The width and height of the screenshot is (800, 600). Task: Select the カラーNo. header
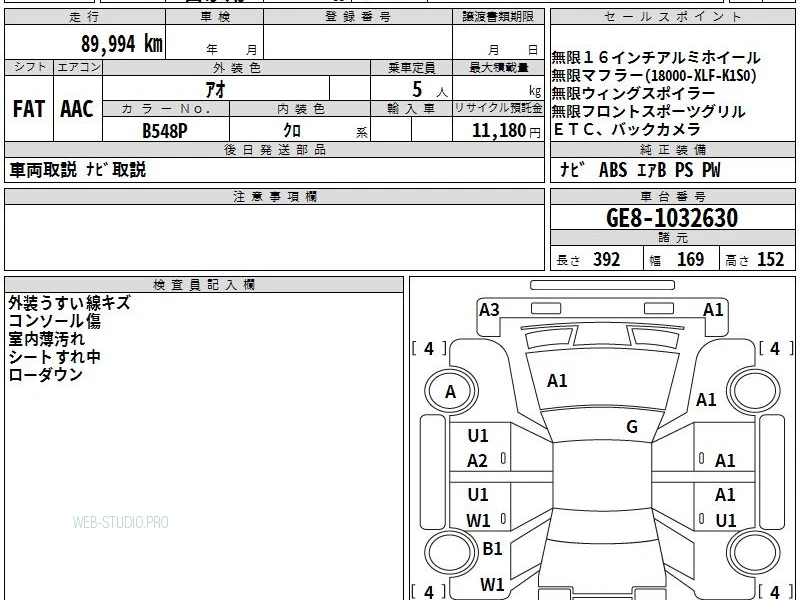pos(166,109)
